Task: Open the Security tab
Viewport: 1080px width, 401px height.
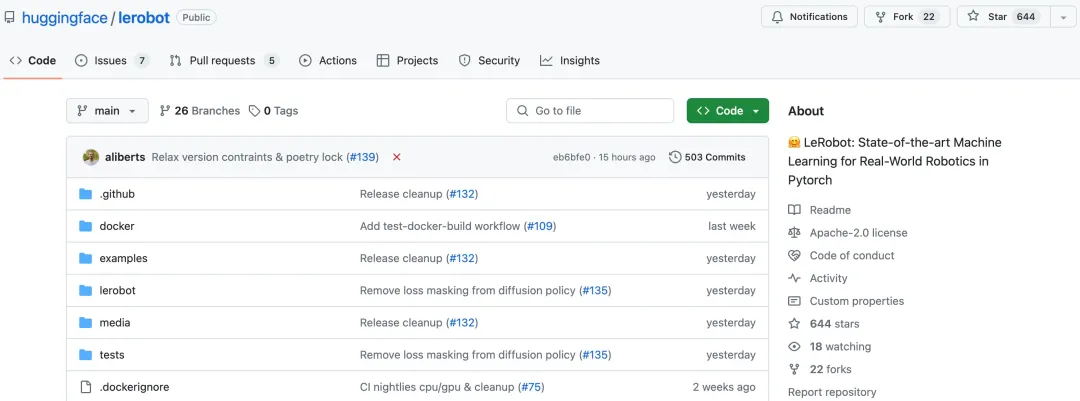Action: (x=489, y=61)
